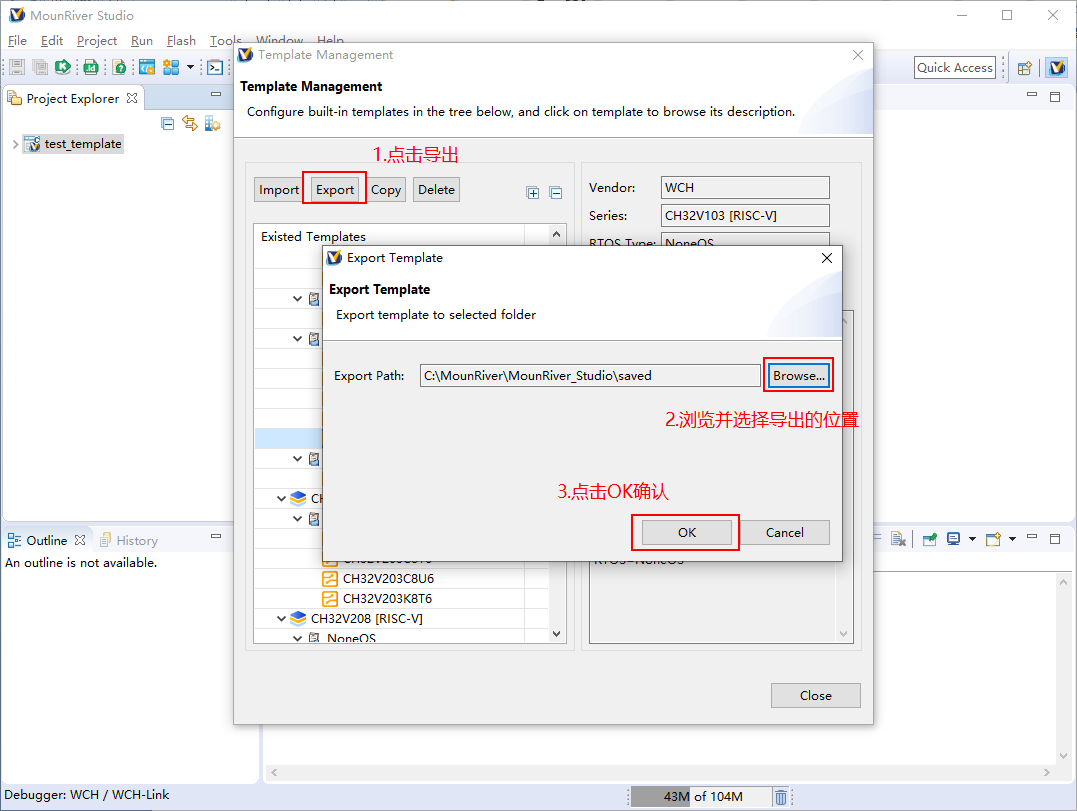The image size is (1077, 811).
Task: Click the Vendor field showing WCH
Action: point(745,187)
